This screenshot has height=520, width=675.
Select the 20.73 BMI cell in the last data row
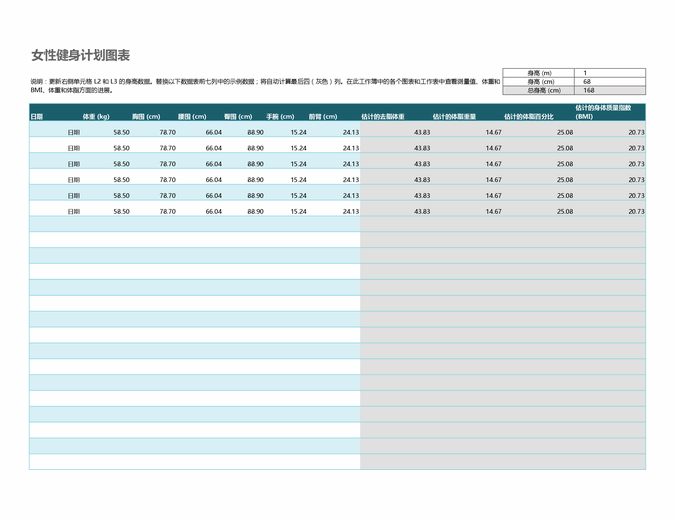(x=637, y=212)
